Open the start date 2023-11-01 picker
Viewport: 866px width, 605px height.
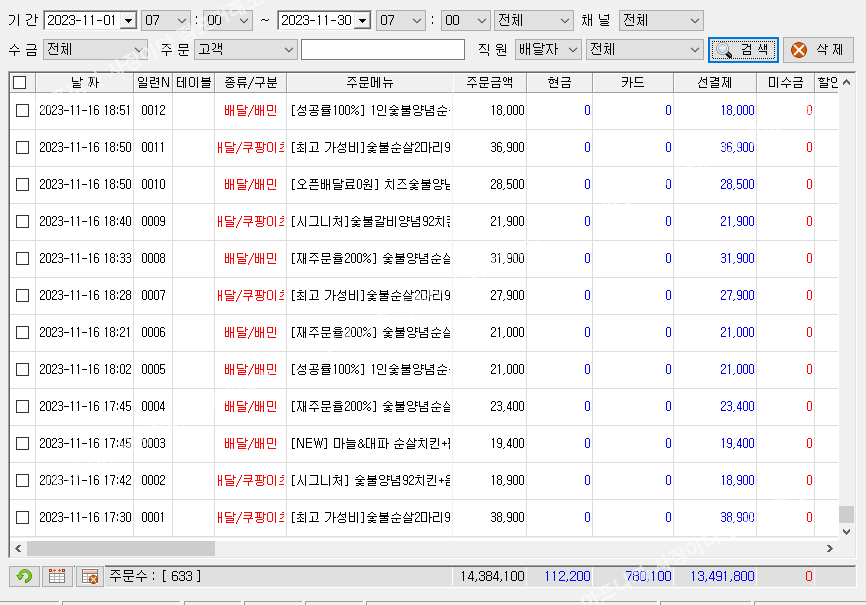click(127, 21)
